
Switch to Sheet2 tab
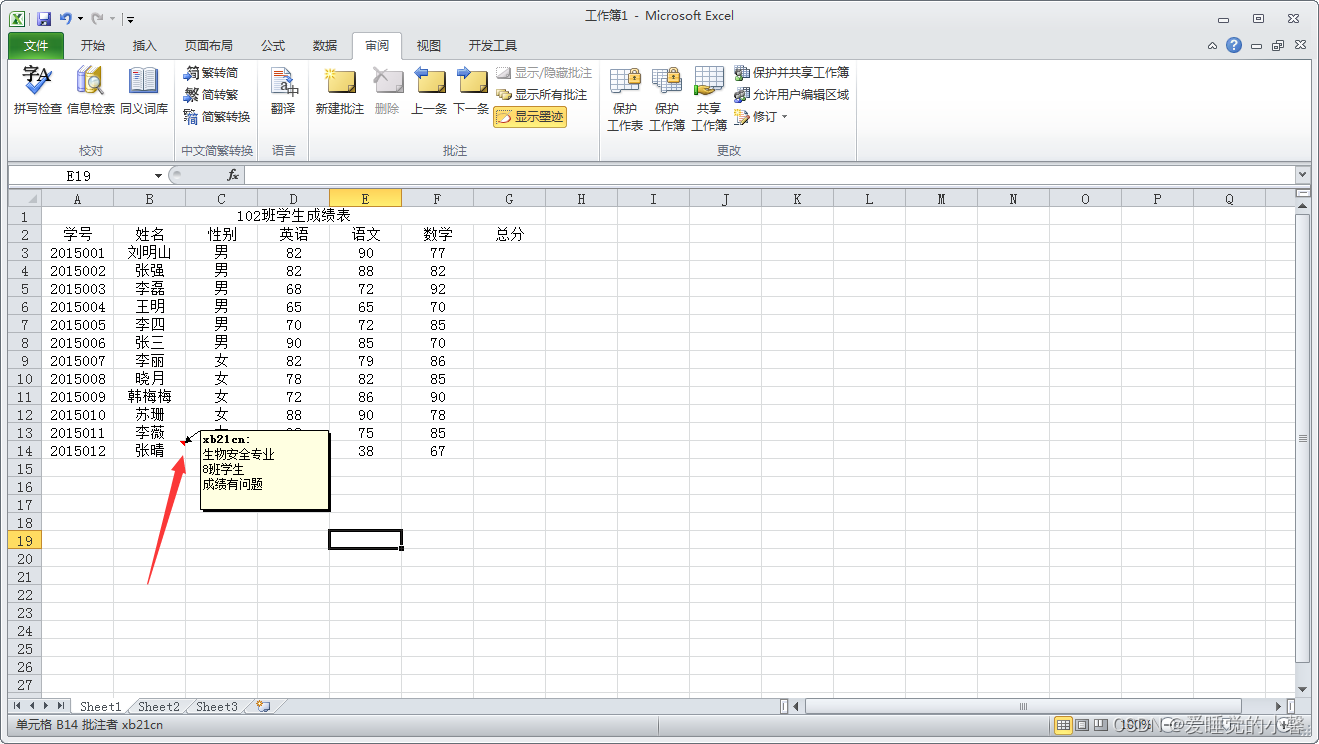(159, 706)
